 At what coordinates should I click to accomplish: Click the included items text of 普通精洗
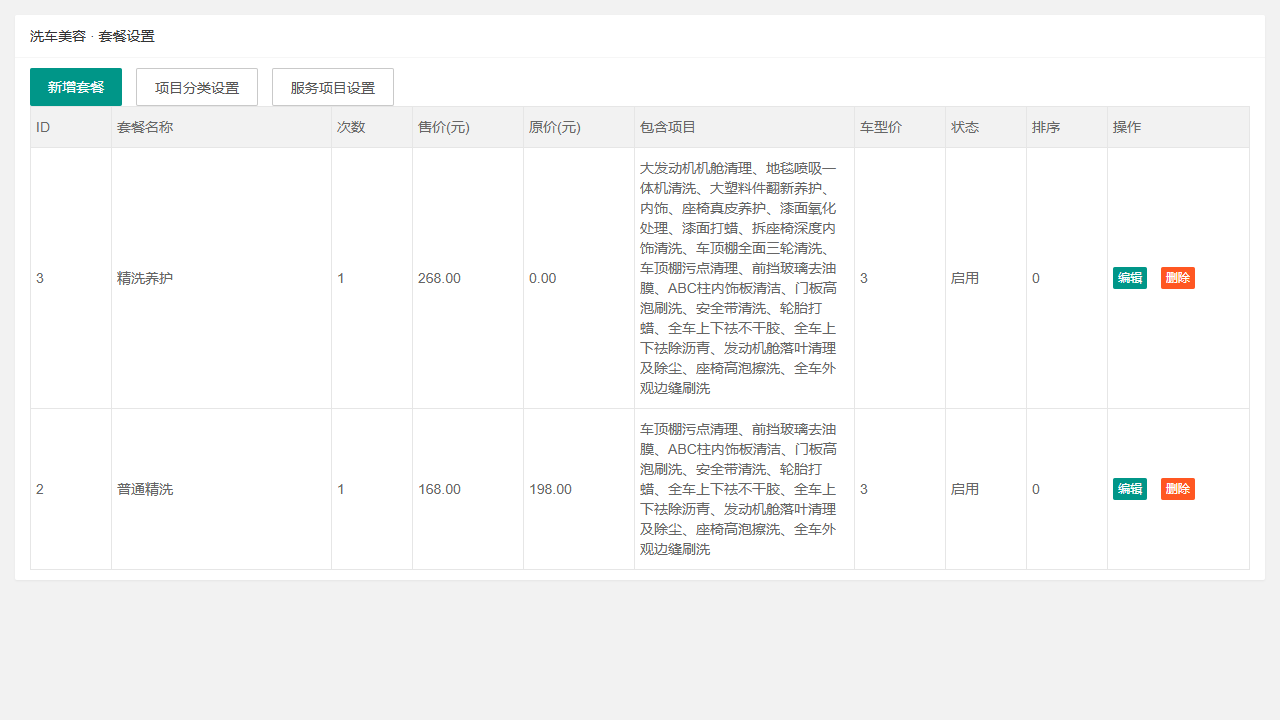tap(739, 489)
